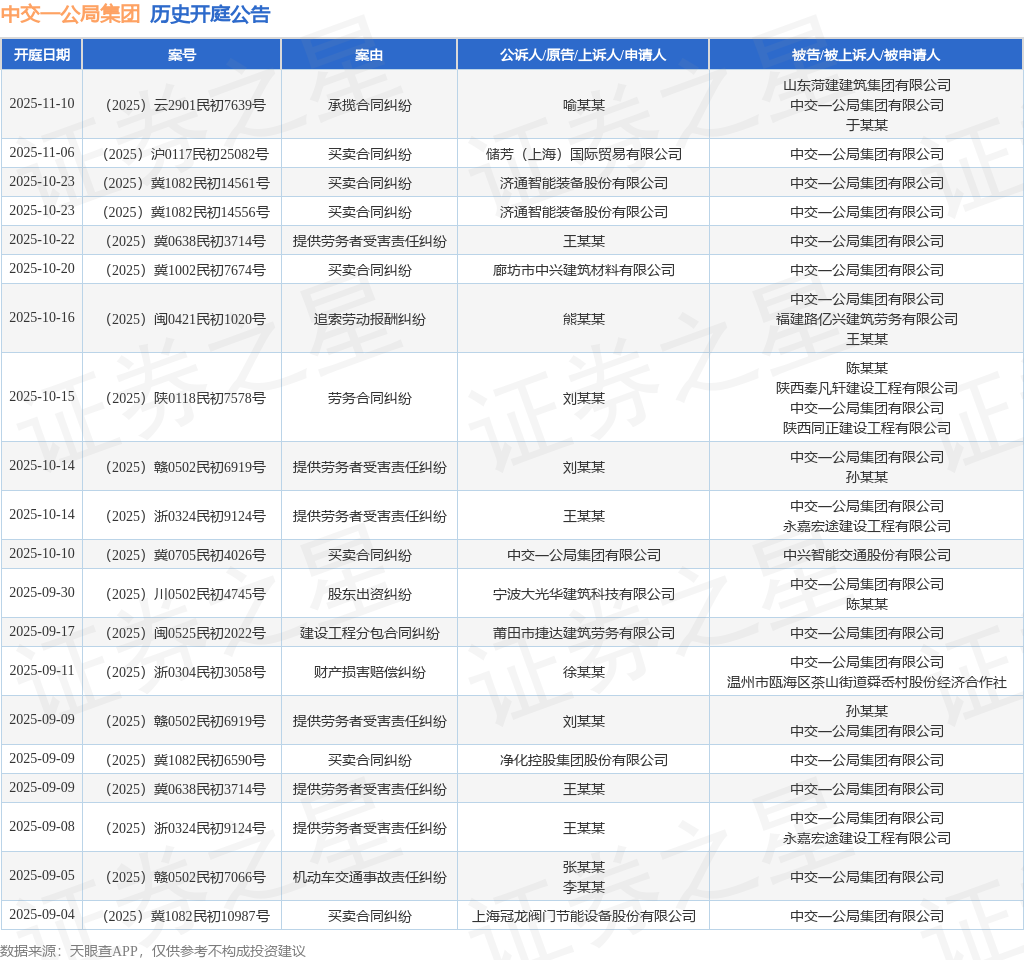The width and height of the screenshot is (1024, 960).
Task: Select the date 2025-09-04
Action: (42, 915)
